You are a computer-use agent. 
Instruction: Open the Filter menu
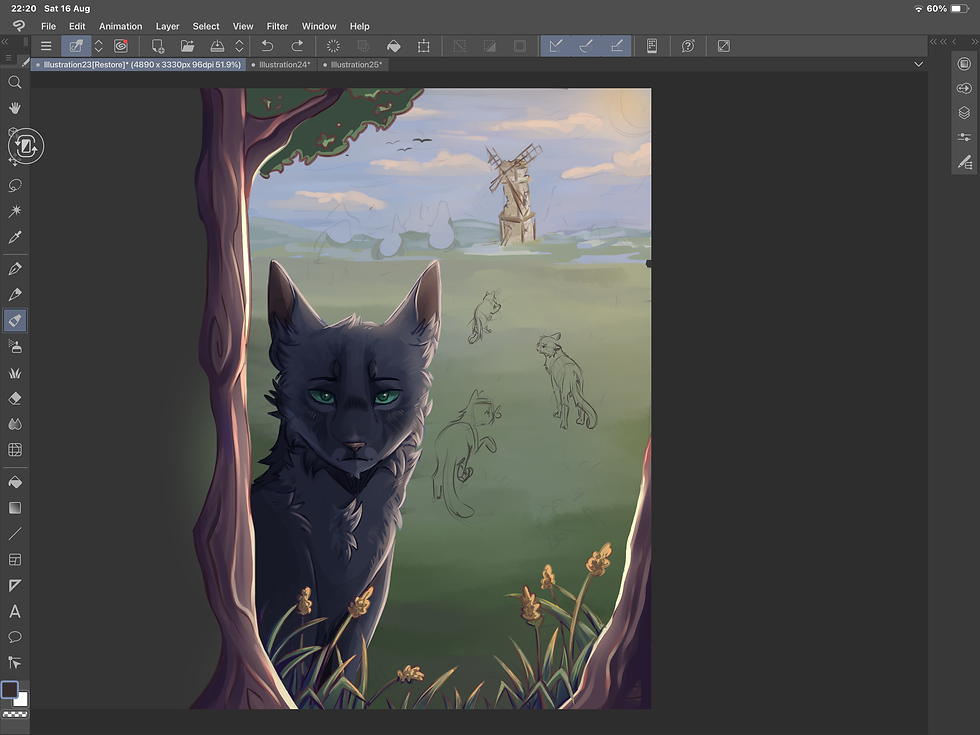click(x=277, y=26)
